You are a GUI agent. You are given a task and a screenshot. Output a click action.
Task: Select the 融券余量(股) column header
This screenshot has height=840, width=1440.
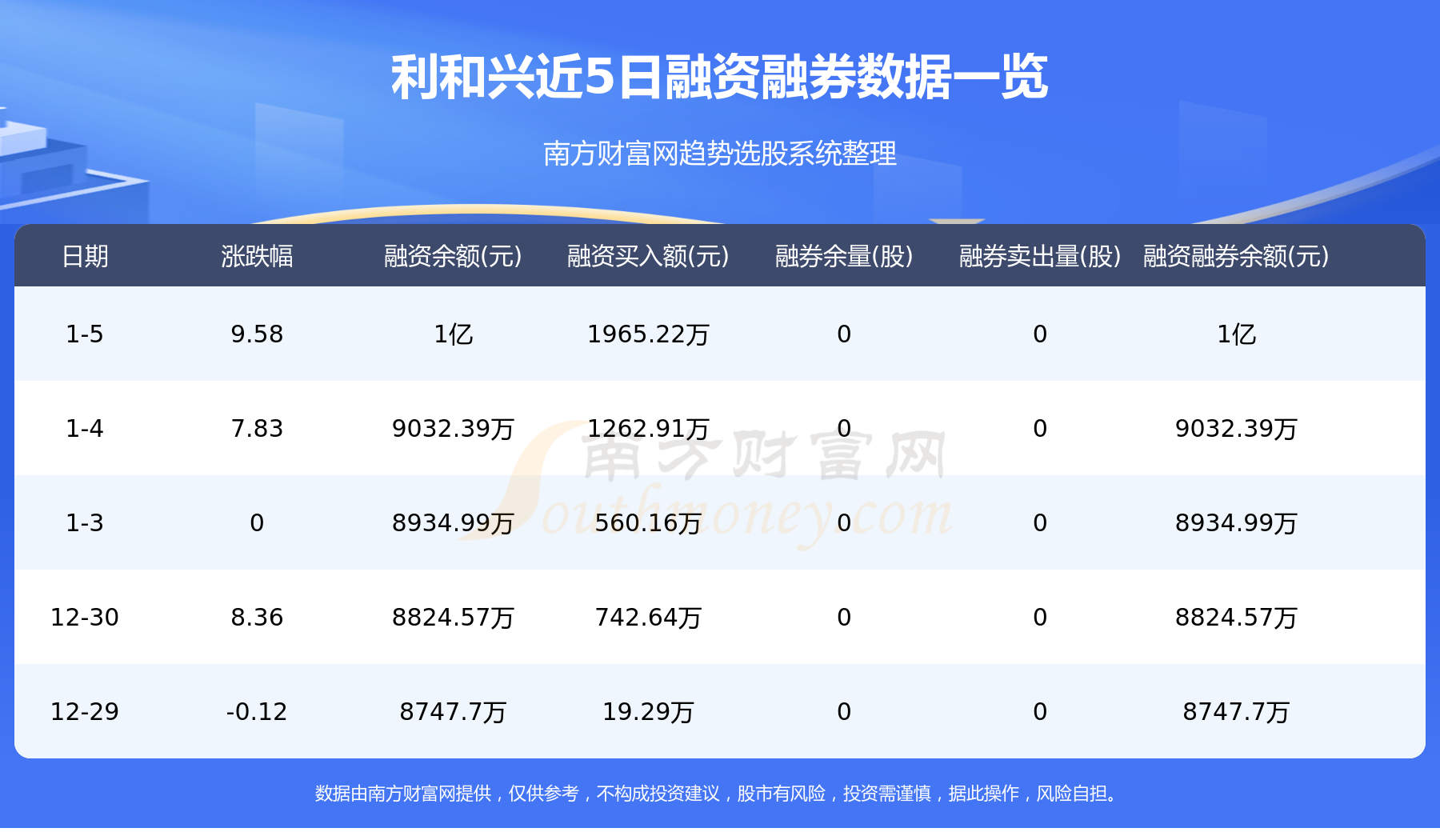pos(844,256)
